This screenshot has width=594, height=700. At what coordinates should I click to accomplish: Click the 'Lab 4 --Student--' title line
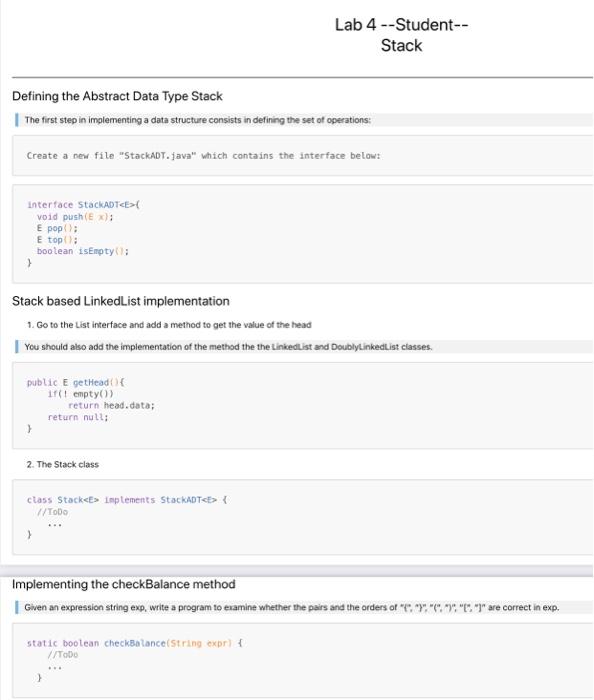pyautogui.click(x=401, y=25)
